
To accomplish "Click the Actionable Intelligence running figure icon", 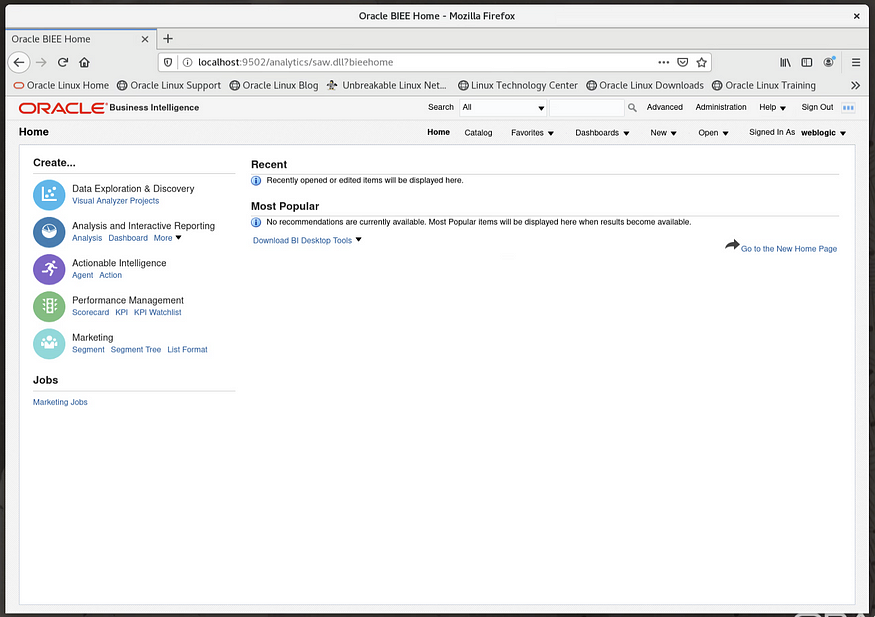I will click(x=49, y=269).
